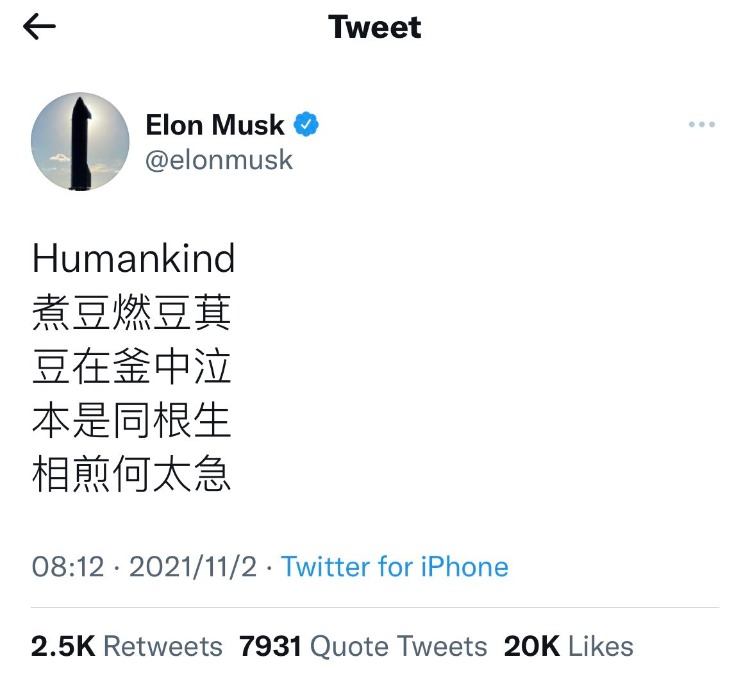Open the Twitter for iPhone source link
Screen dimensions: 750x677
[x=395, y=567]
